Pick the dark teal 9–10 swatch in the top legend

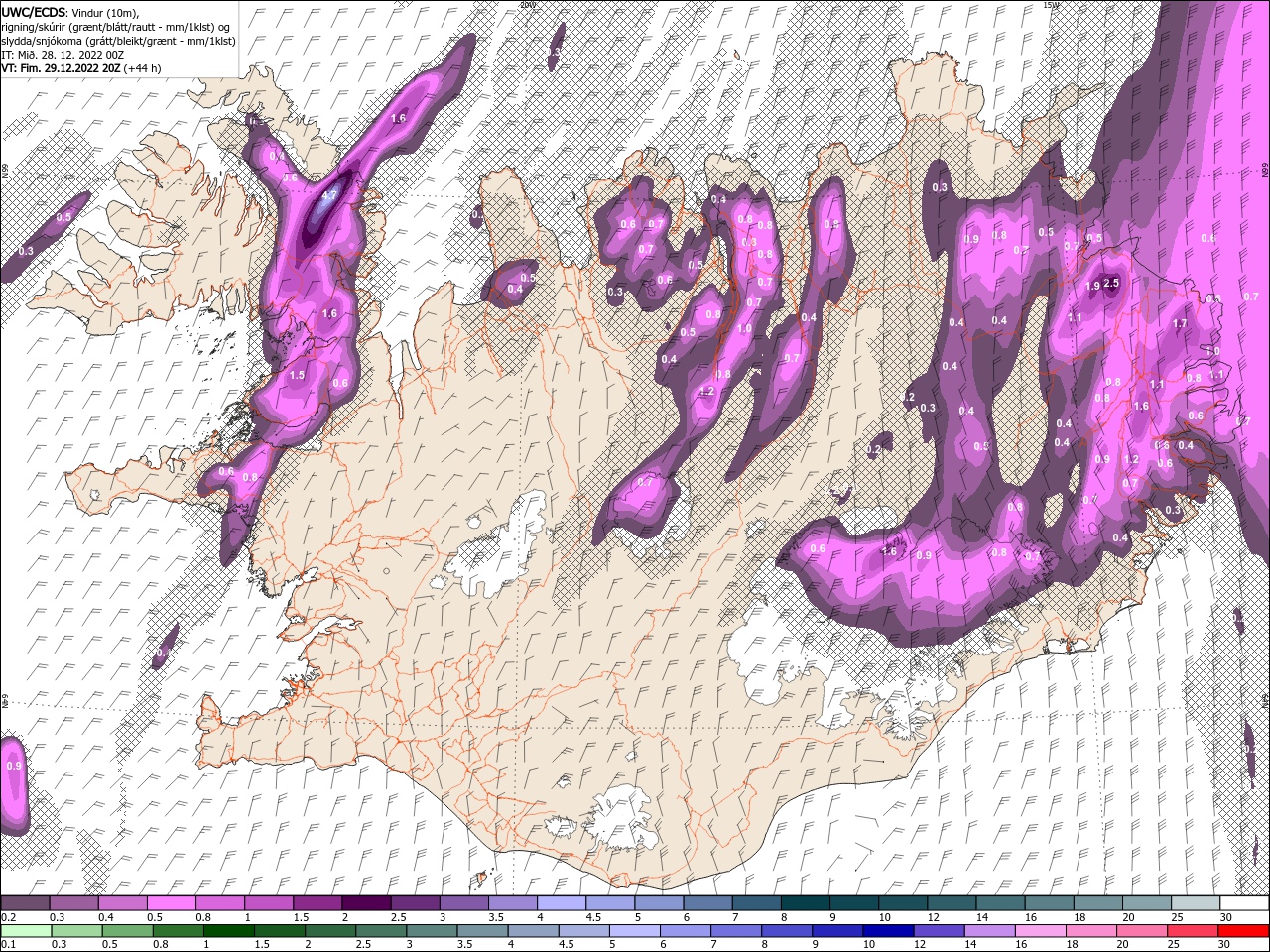(x=853, y=903)
